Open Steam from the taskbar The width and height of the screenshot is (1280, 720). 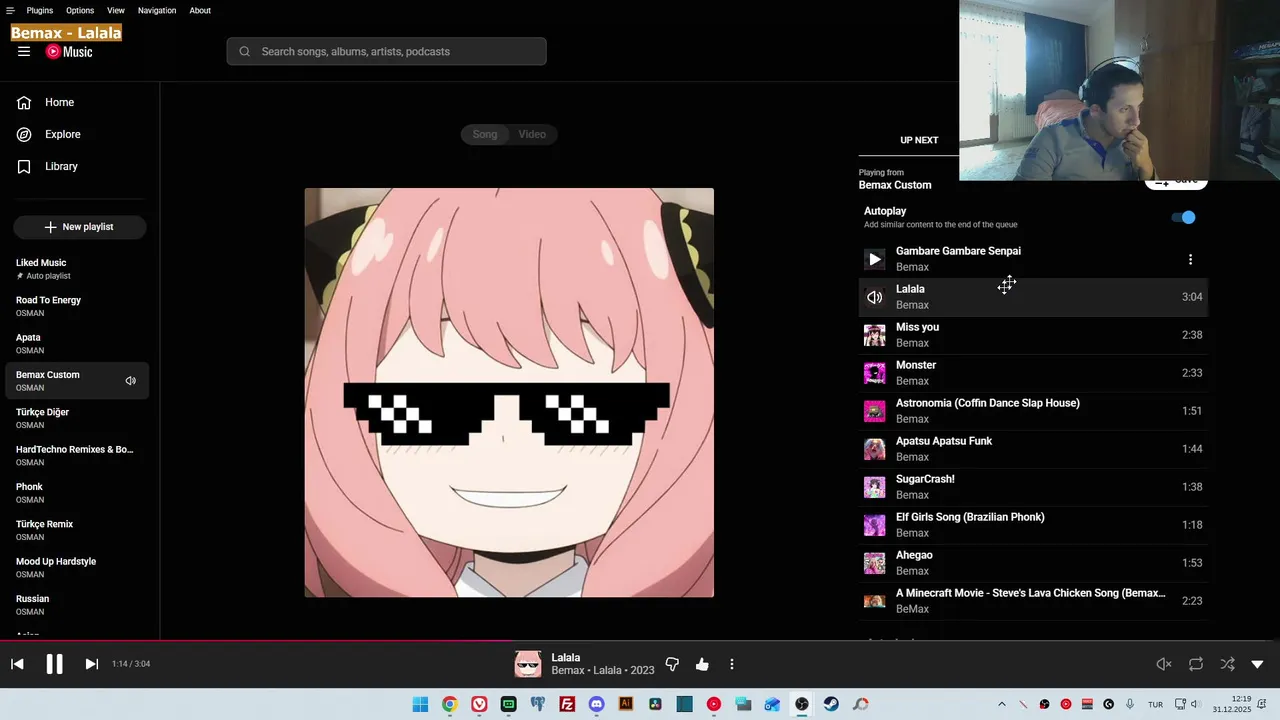pos(831,704)
